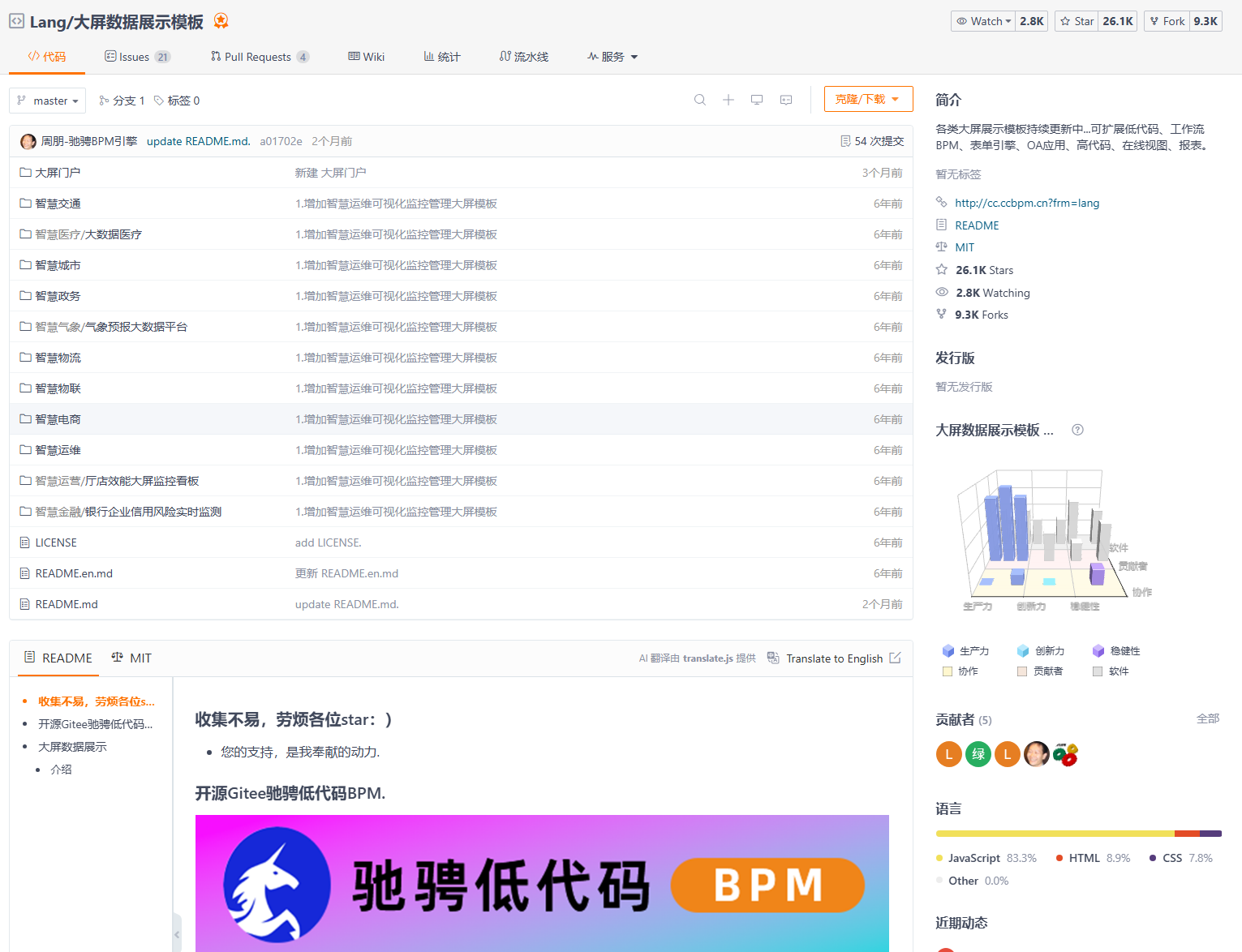The width and height of the screenshot is (1242, 952).
Task: Click the feedback comment bubble icon
Action: 785,99
